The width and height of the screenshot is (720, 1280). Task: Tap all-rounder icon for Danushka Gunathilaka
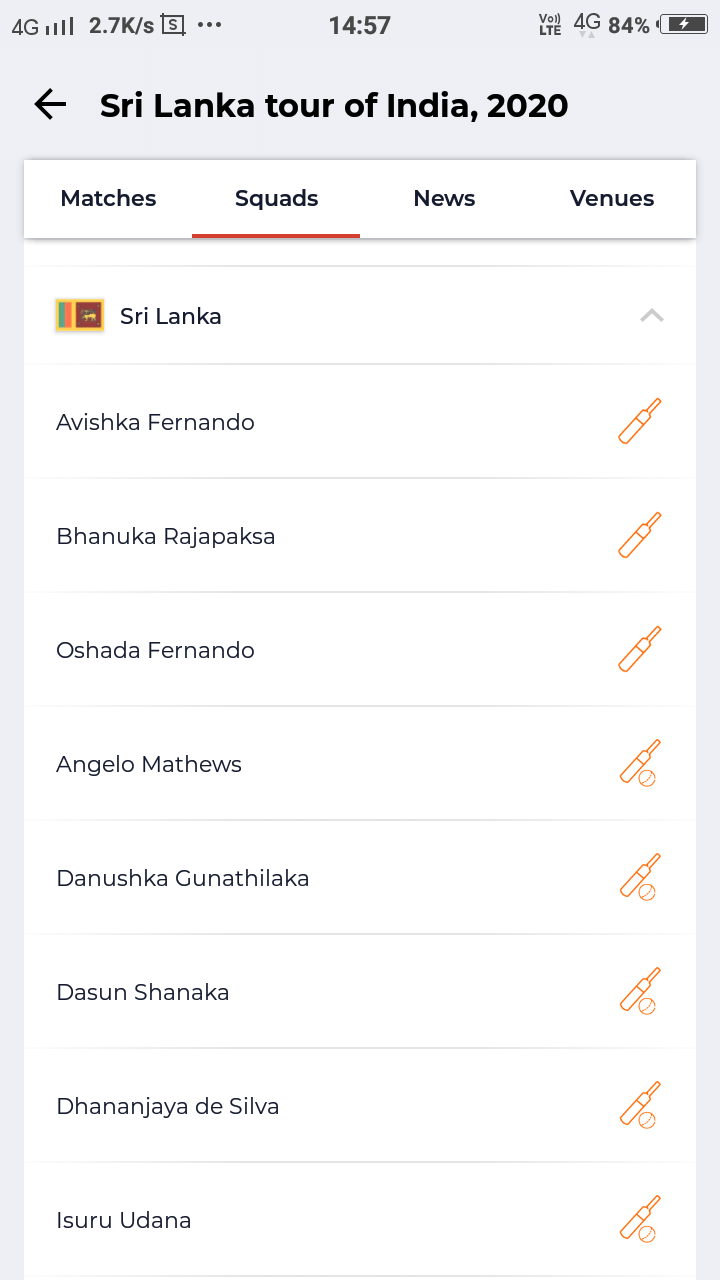640,878
